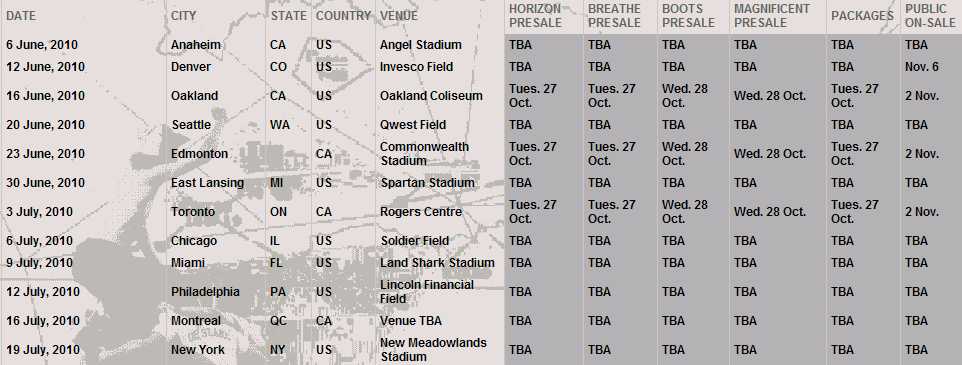Viewport: 962px width, 365px height.
Task: Select Toronto's 2 Nov. public on-sale date
Action: 922,212
